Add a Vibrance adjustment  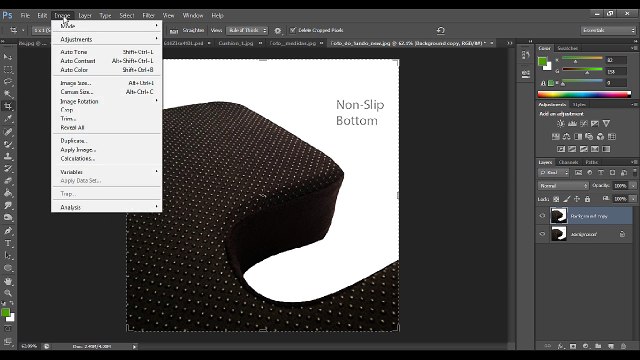click(607, 124)
